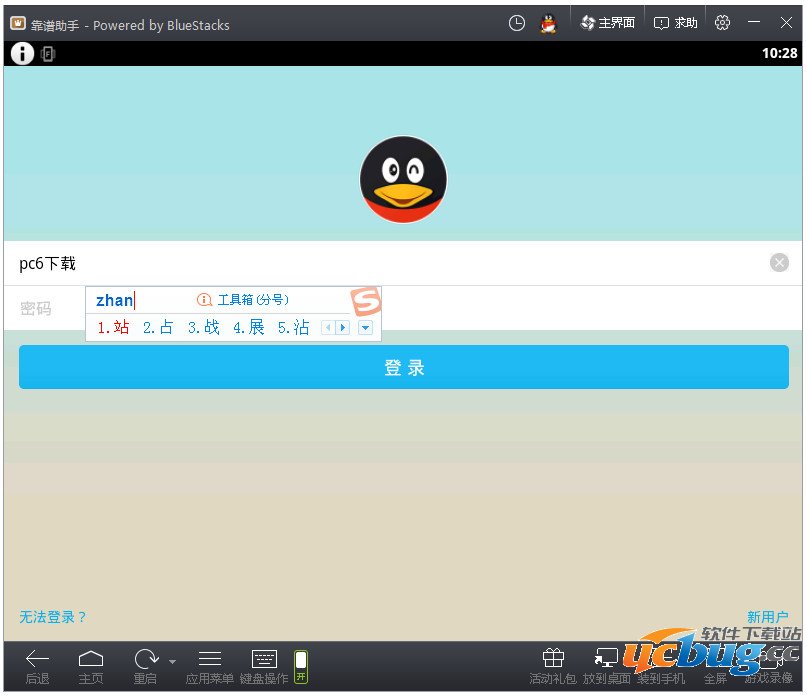This screenshot has height=696, width=807.
Task: Show next page of IME candidates
Action: click(343, 328)
